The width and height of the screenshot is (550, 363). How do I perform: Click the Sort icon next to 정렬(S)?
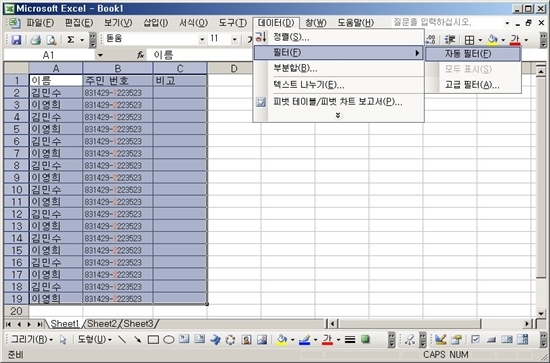point(261,37)
